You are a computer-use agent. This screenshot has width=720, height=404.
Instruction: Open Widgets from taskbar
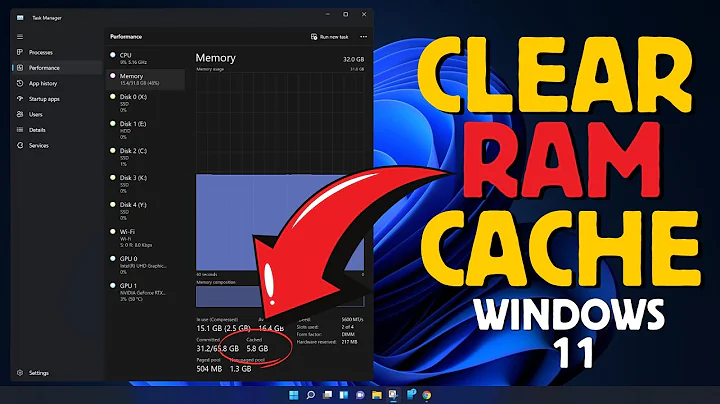pyautogui.click(x=343, y=395)
